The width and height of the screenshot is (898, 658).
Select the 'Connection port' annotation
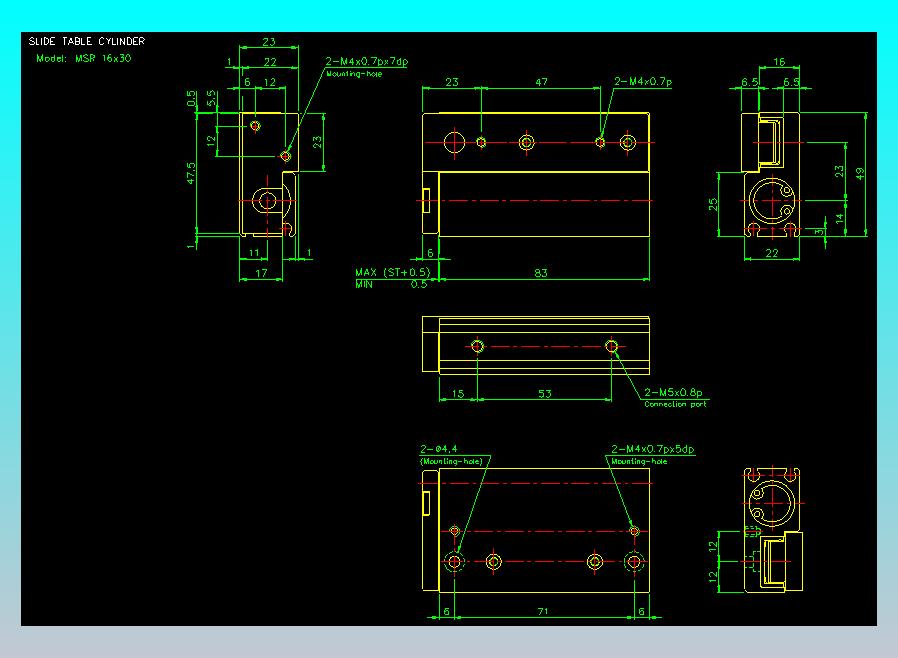675,404
